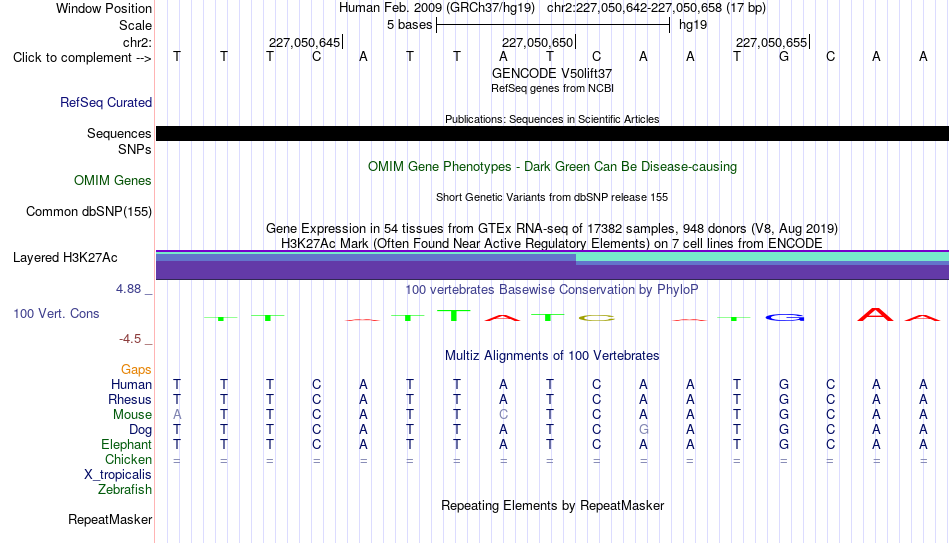Screen dimensions: 950x543
Task: Click the '5 bases' scale label
Action: [x=410, y=25]
